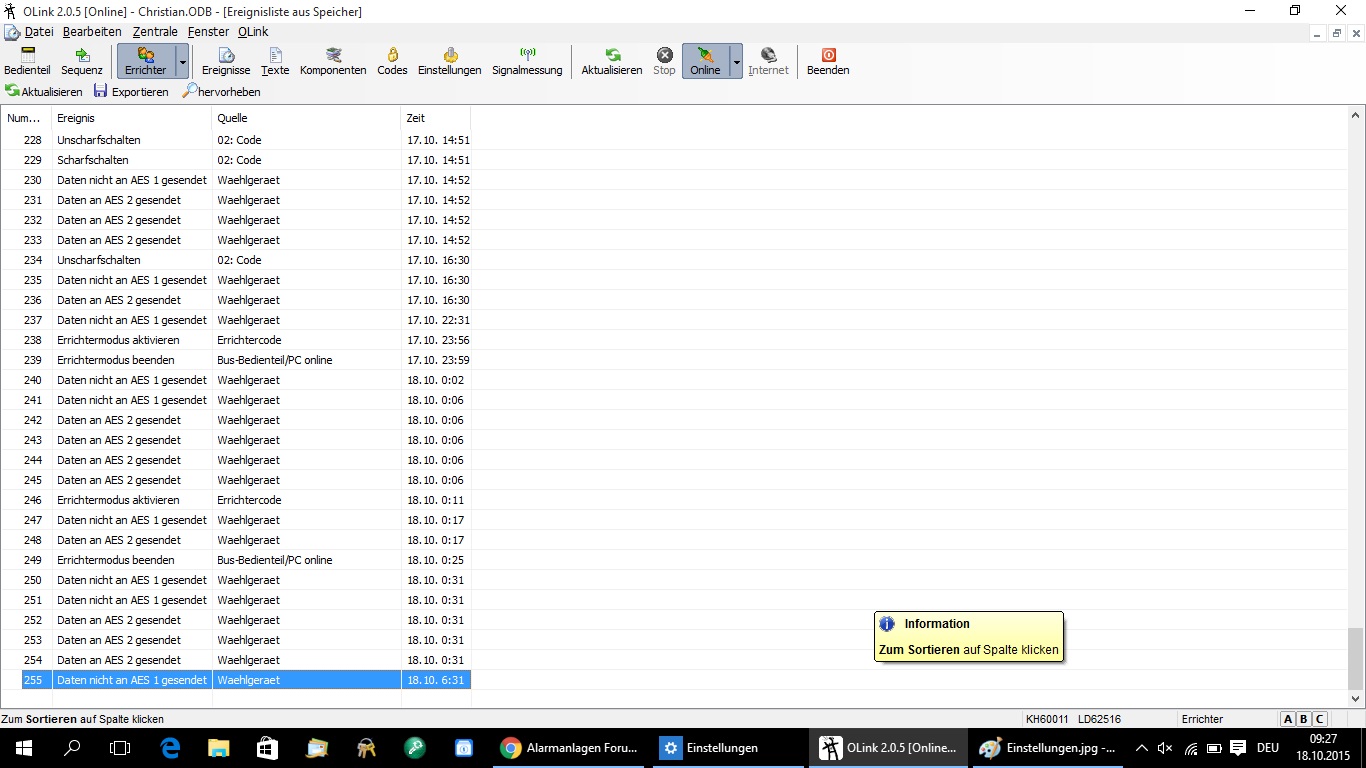Toggle the Online connection button
1366x768 pixels.
point(705,61)
